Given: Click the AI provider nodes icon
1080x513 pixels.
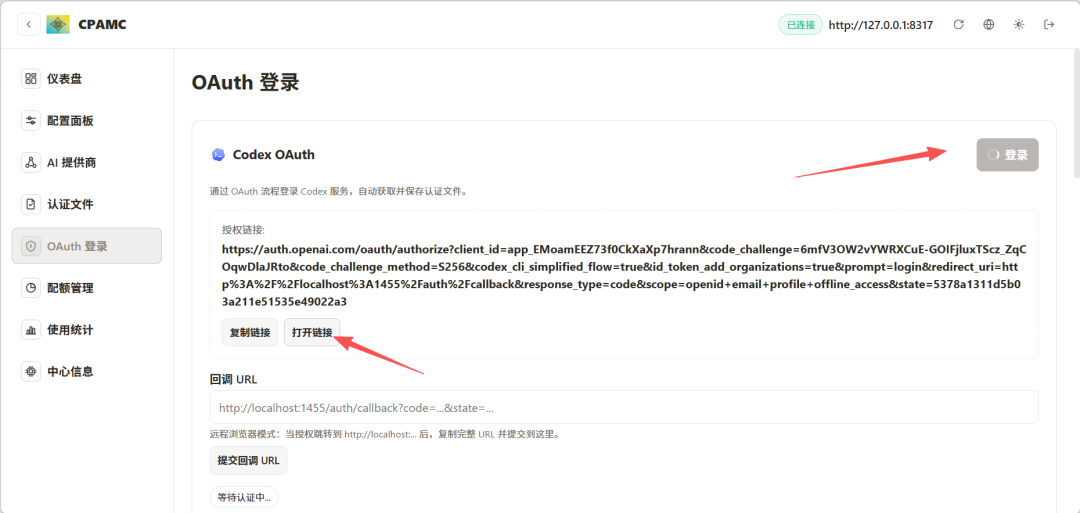Looking at the screenshot, I should pos(30,163).
